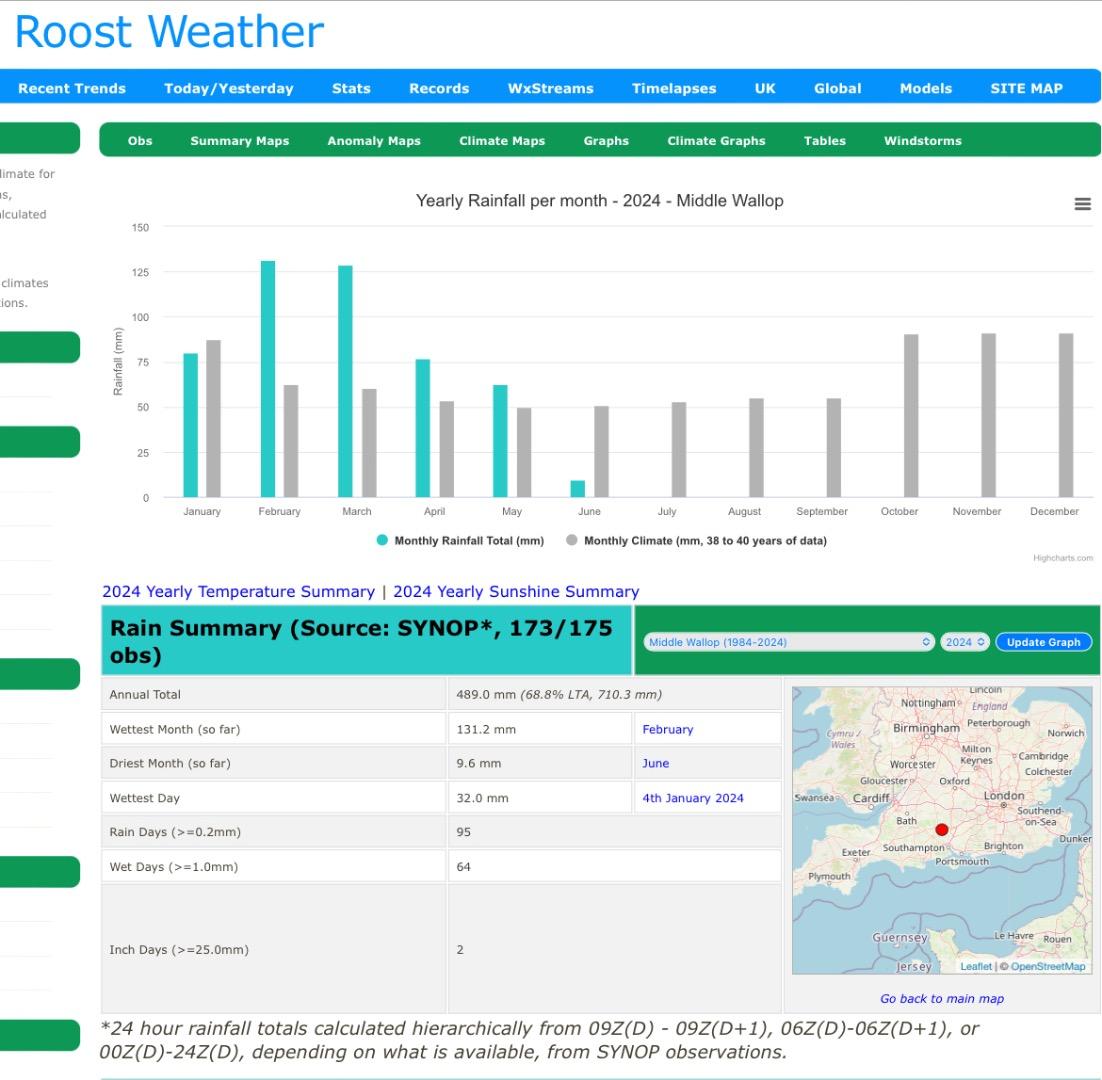Click the red station marker on map
1102x1080 pixels.
tap(941, 830)
